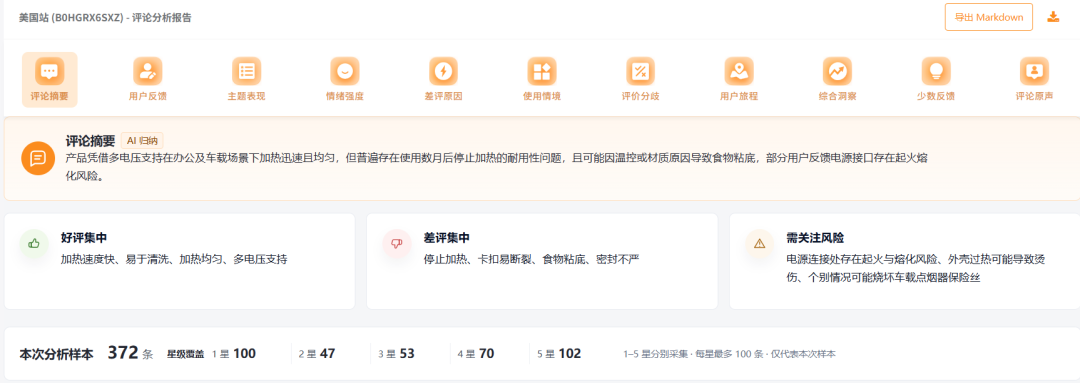Screen dimensions: 1080x383
Task: Click the orange comment summary circle icon
Action: coord(38,158)
